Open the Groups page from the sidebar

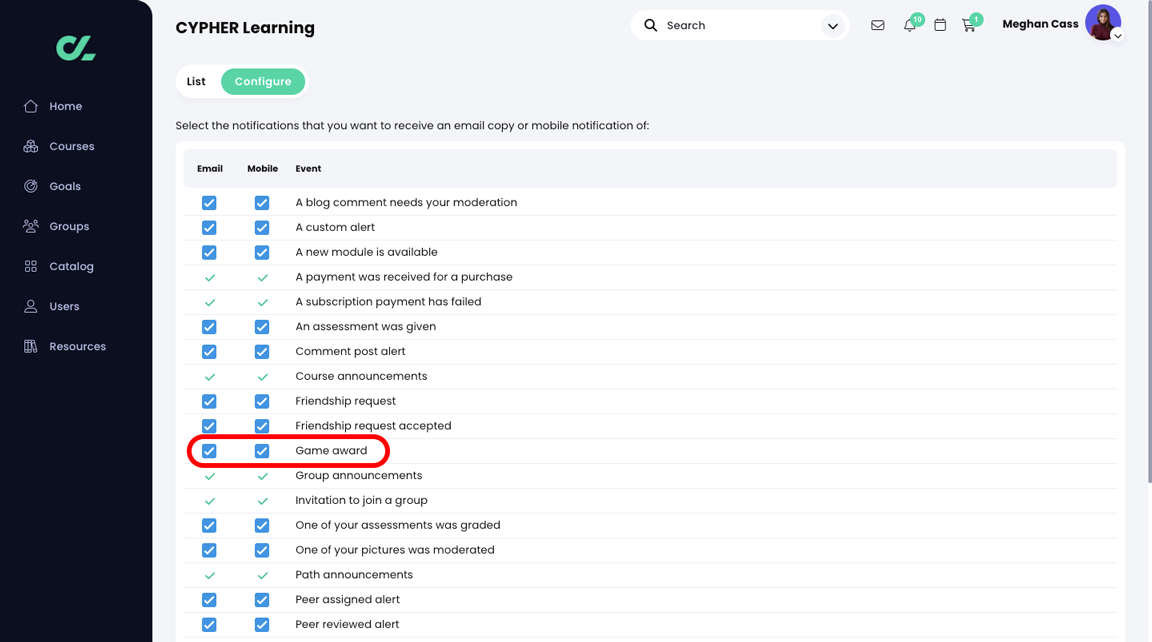tap(69, 226)
